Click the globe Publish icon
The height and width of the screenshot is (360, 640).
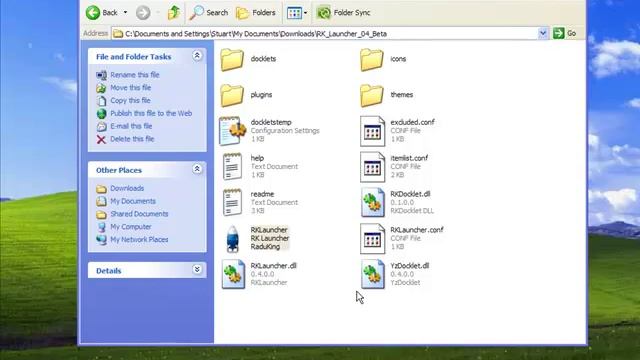101,113
